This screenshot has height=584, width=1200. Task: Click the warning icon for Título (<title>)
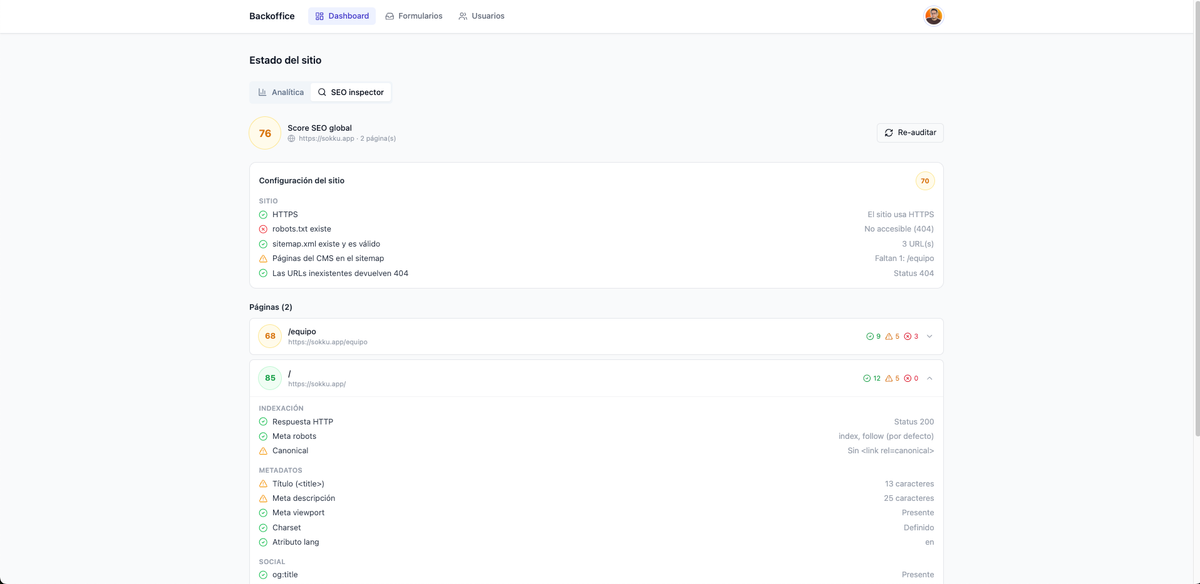tap(263, 484)
